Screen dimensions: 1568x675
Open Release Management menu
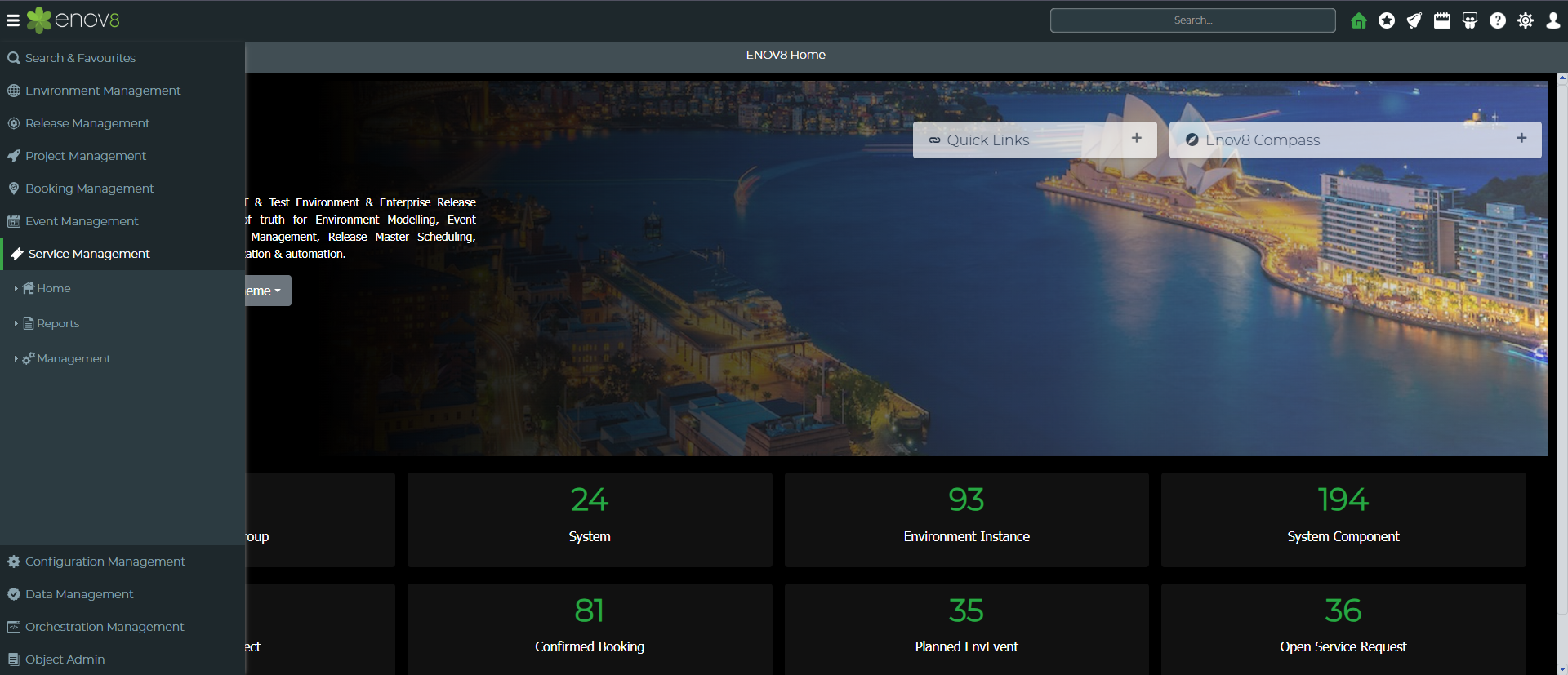click(x=122, y=123)
